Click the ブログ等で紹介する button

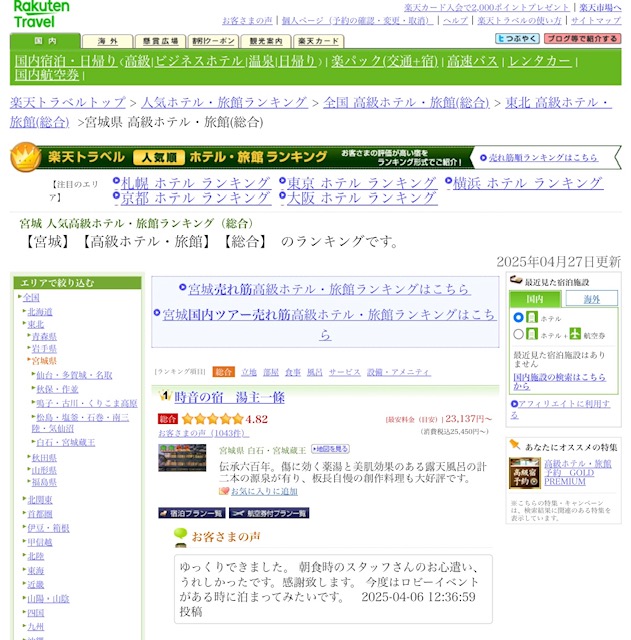point(582,39)
